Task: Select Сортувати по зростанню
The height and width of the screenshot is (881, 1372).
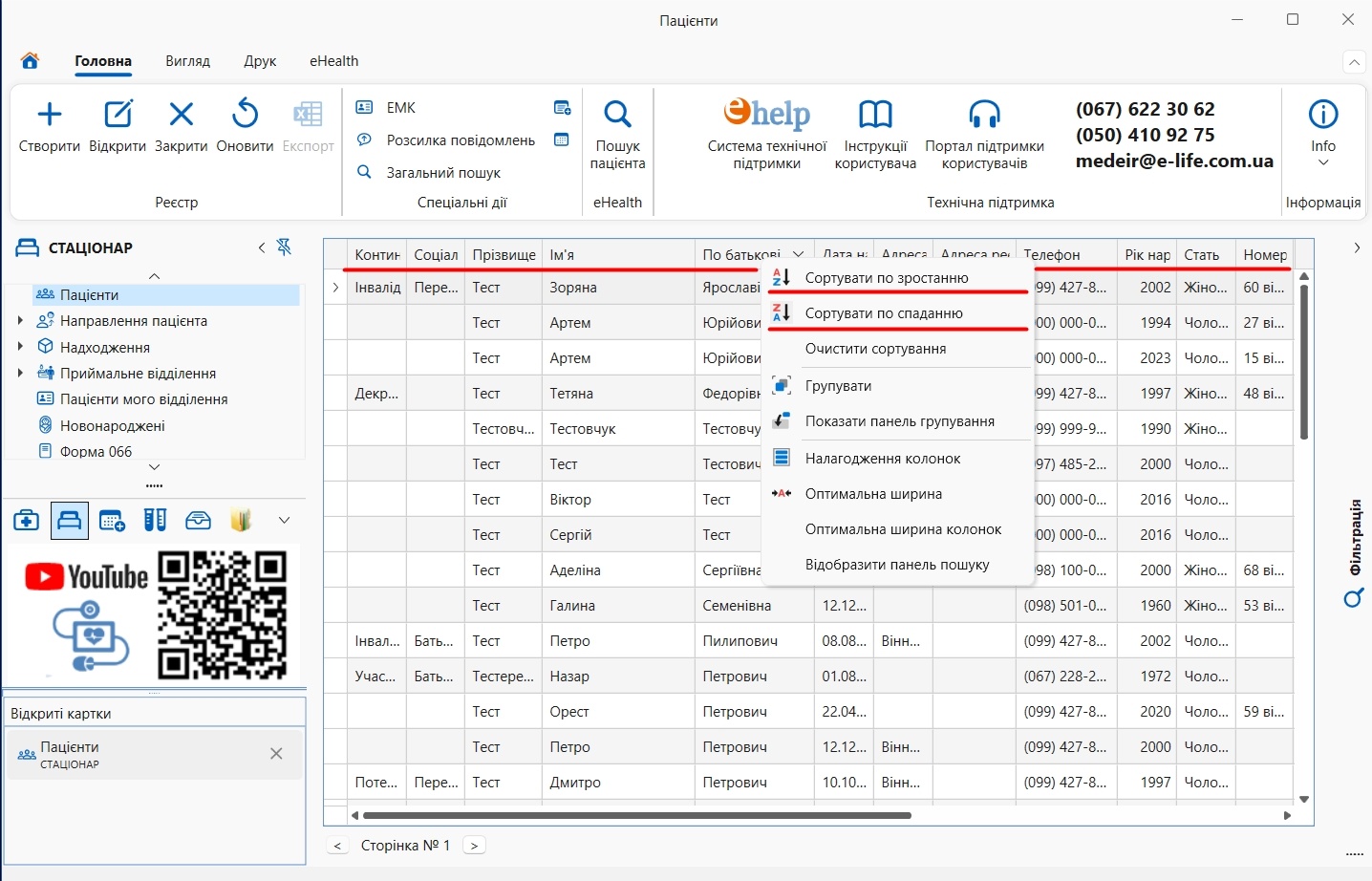Action: tap(897, 278)
